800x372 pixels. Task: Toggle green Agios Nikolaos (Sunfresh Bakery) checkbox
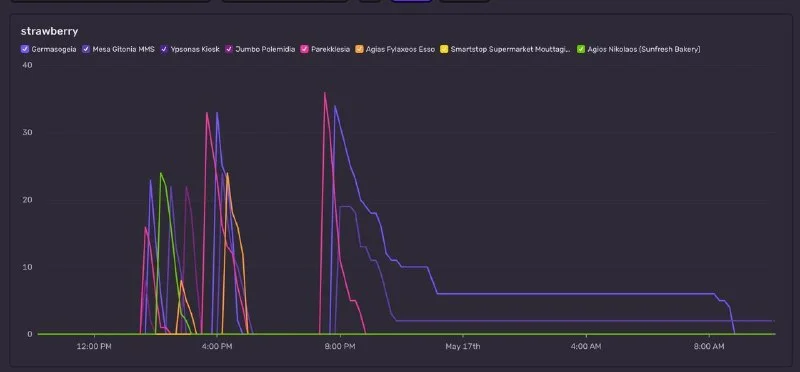[581, 49]
